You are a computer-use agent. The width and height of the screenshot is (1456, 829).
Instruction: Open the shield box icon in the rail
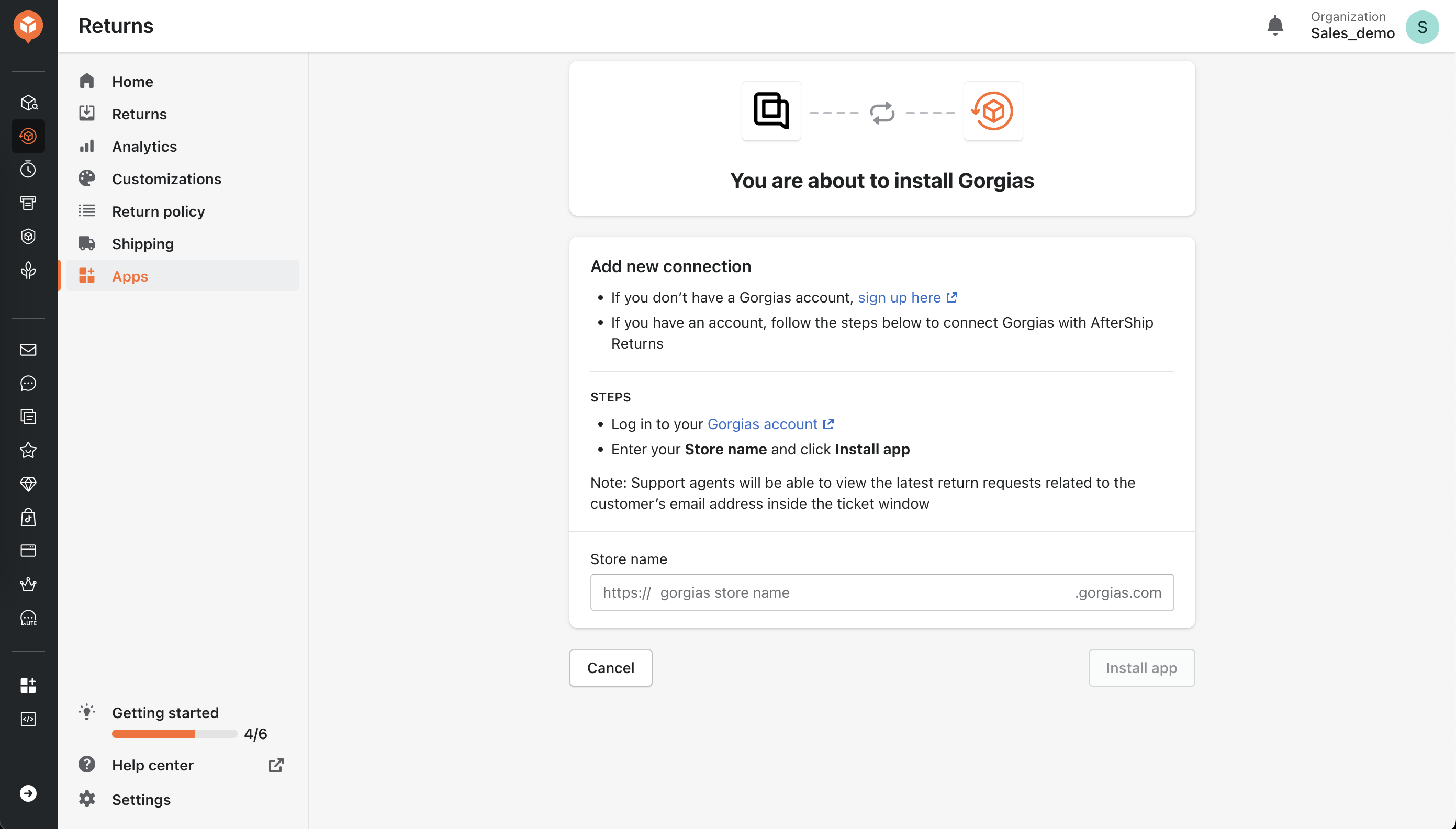28,236
